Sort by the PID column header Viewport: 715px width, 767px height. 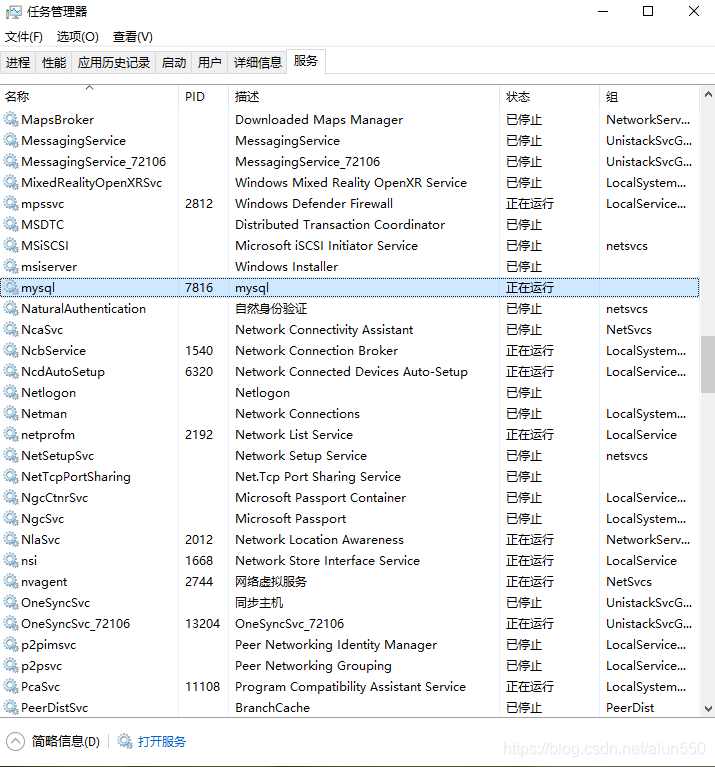pos(203,96)
